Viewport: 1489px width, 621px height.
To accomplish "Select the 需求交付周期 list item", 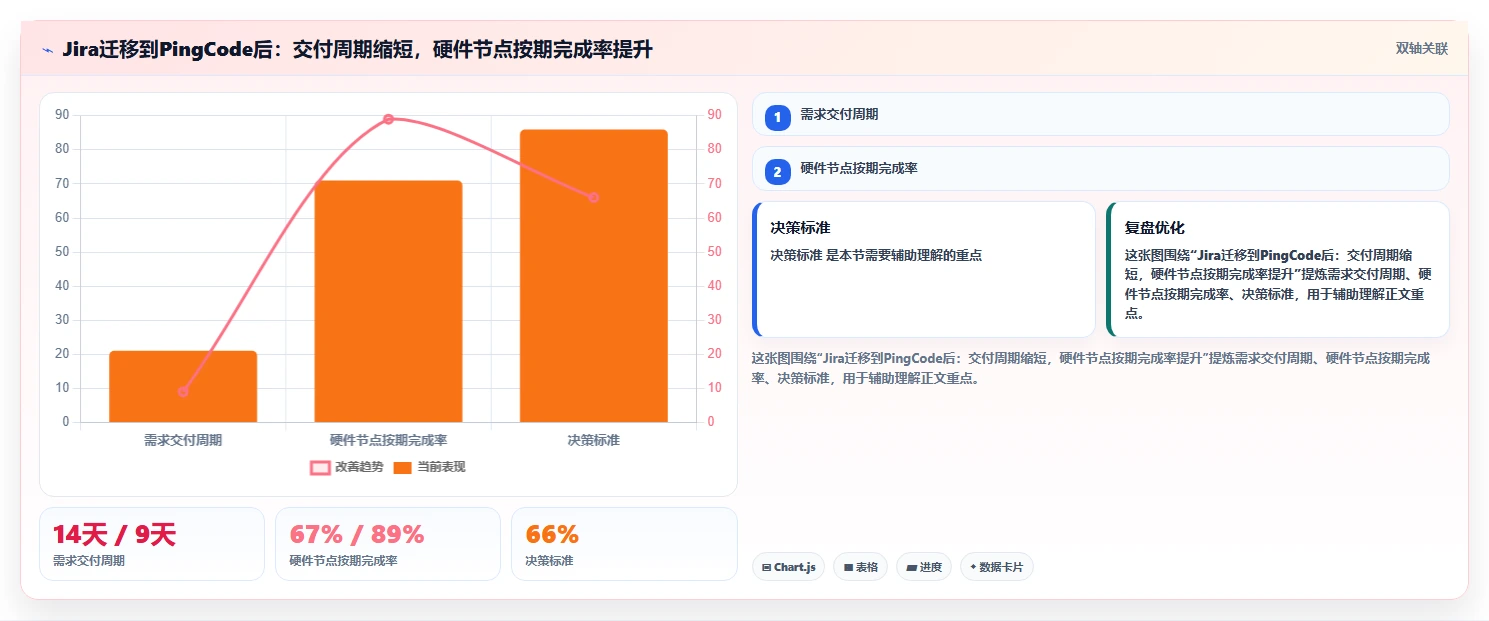I will tap(1100, 114).
